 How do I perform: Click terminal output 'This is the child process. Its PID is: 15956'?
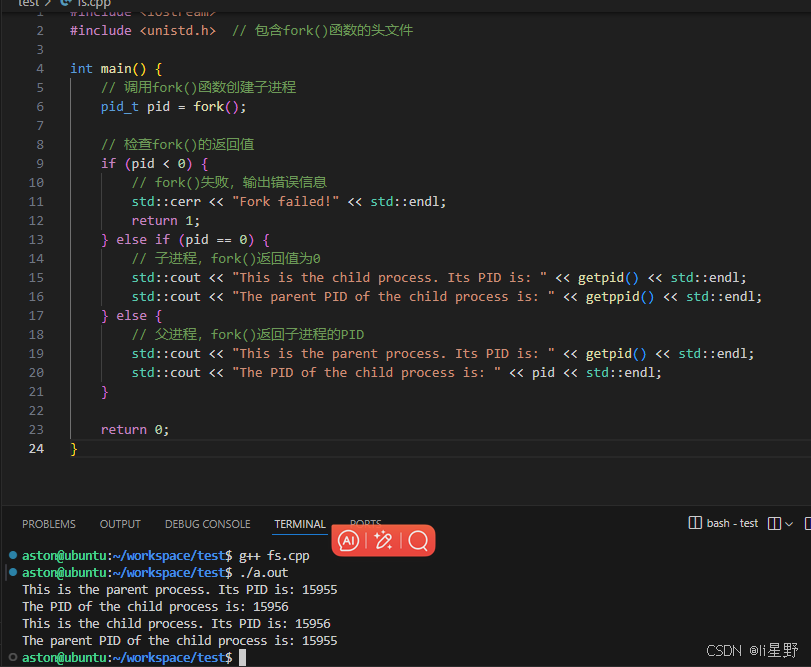pyautogui.click(x=176, y=624)
